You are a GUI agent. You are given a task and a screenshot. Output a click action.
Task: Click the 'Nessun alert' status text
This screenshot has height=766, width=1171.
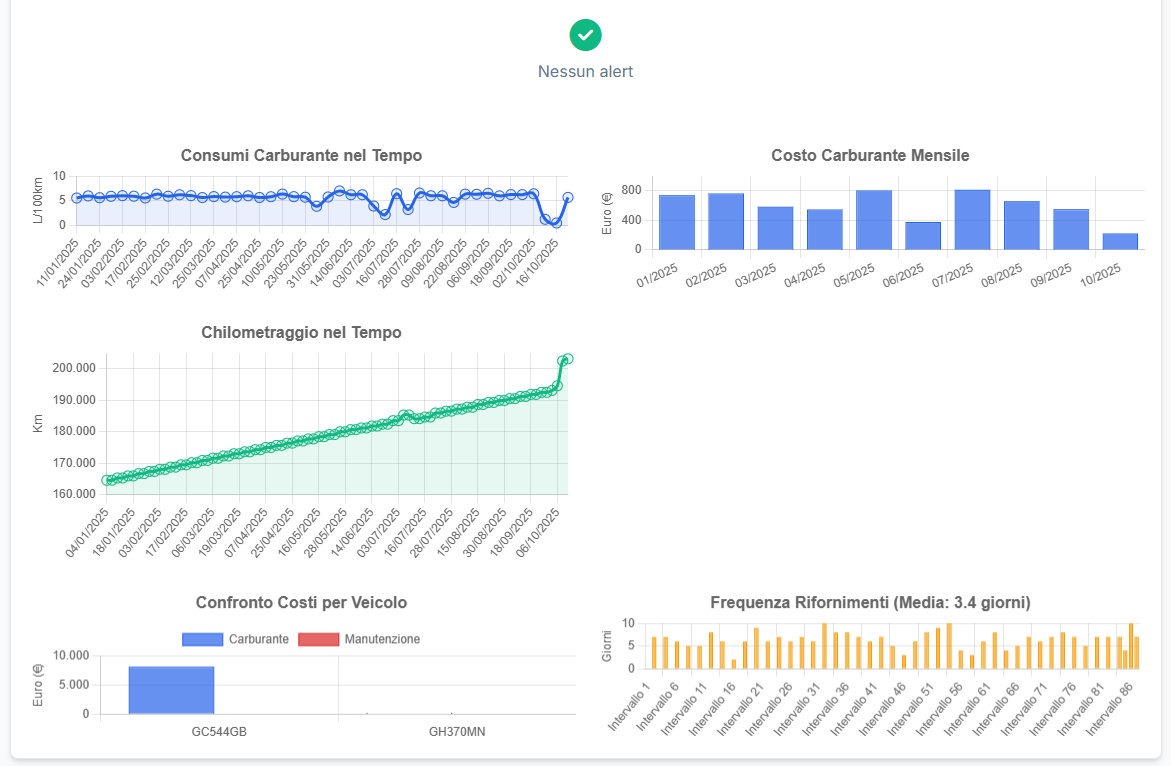point(585,71)
